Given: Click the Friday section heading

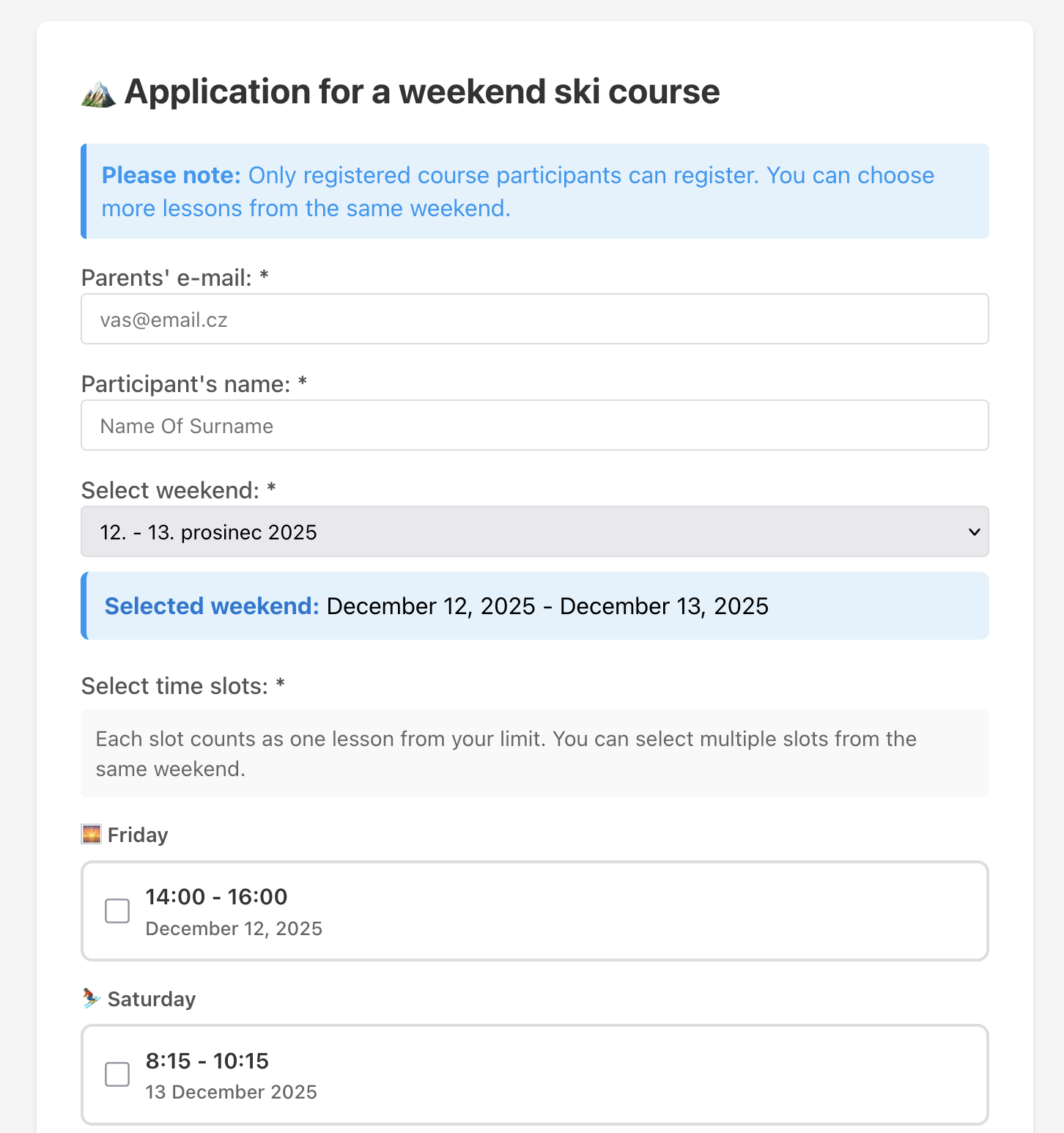Looking at the screenshot, I should 137,834.
